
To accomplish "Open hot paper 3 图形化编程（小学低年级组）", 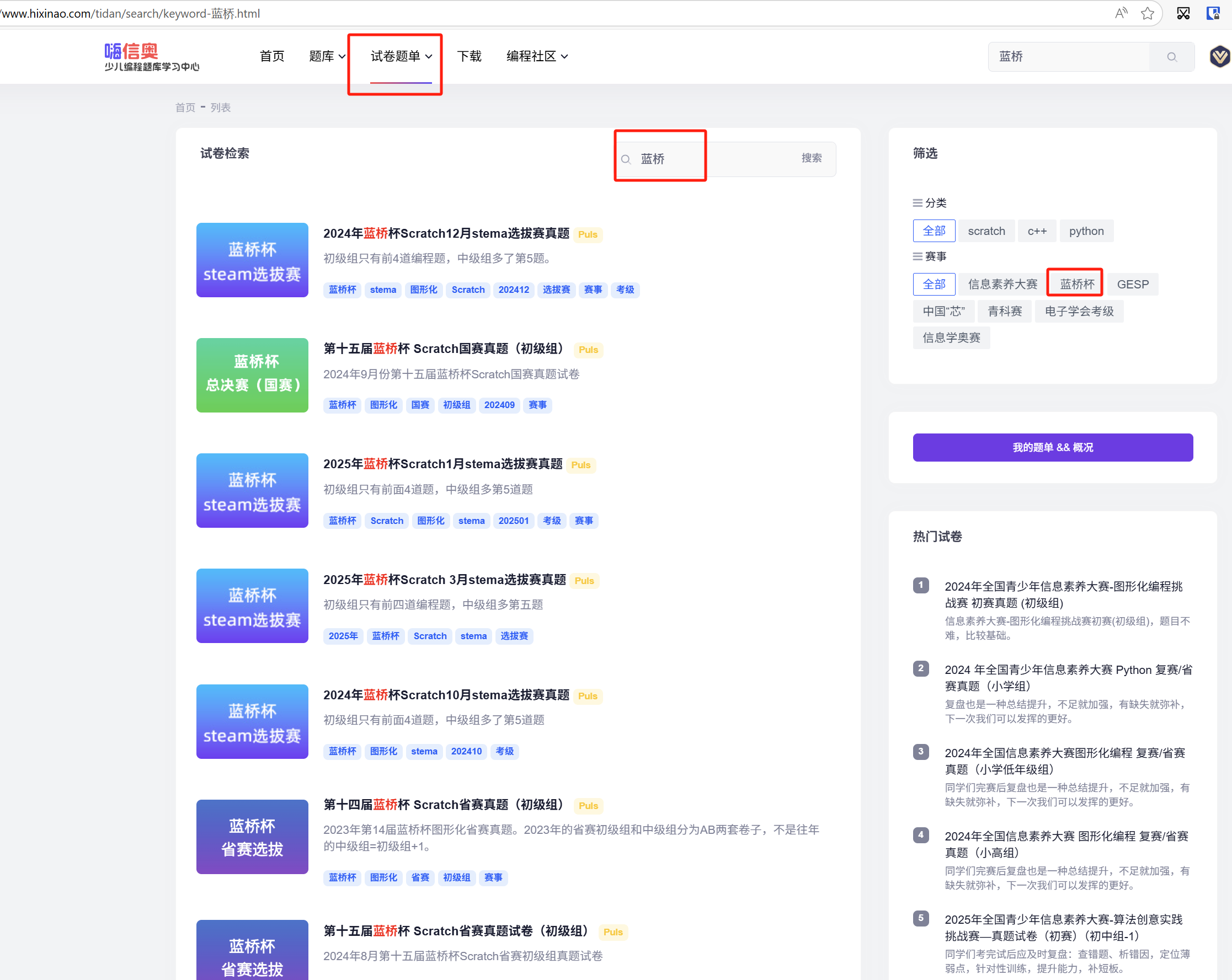I will [x=1065, y=761].
